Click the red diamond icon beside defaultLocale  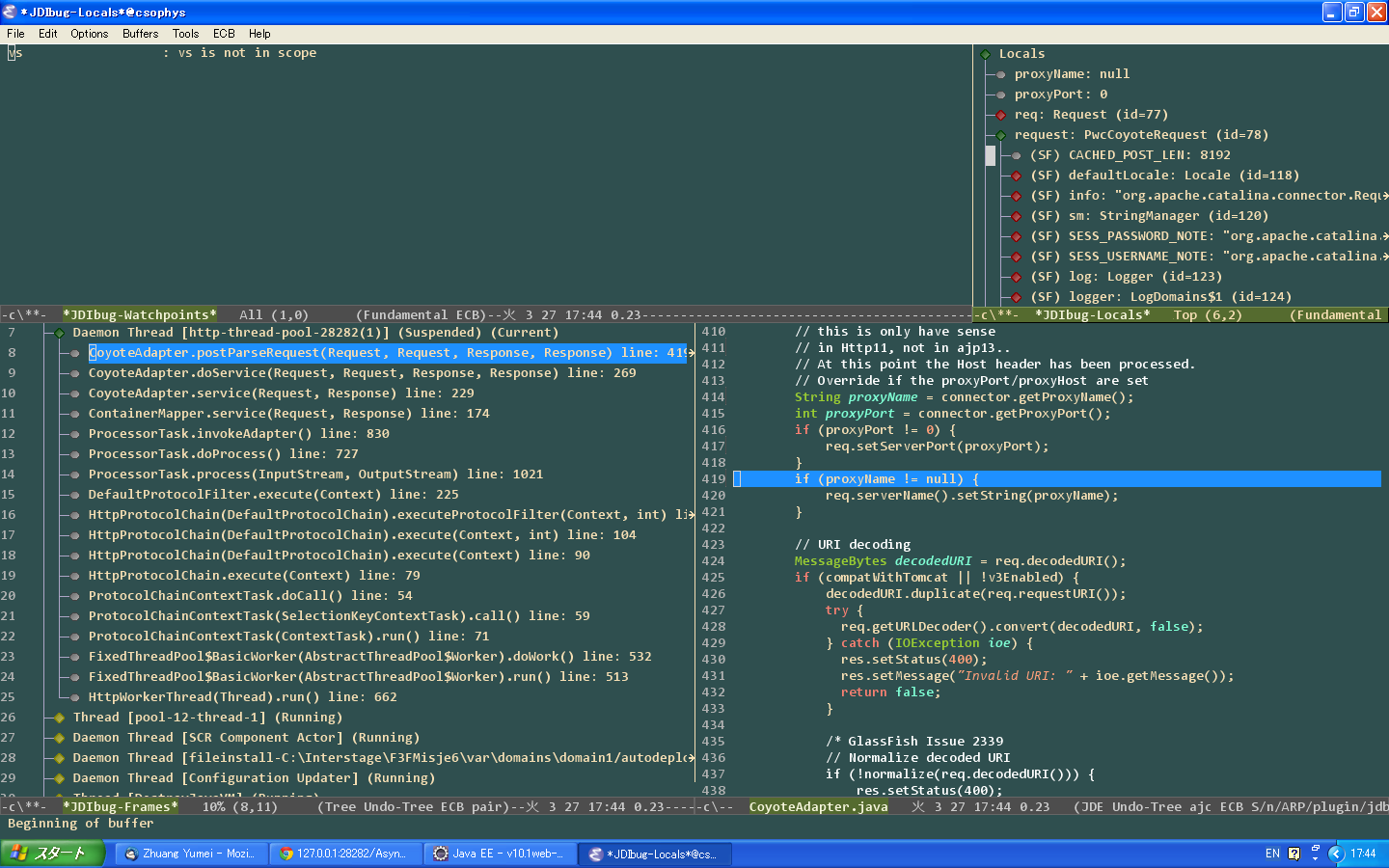tap(1017, 176)
